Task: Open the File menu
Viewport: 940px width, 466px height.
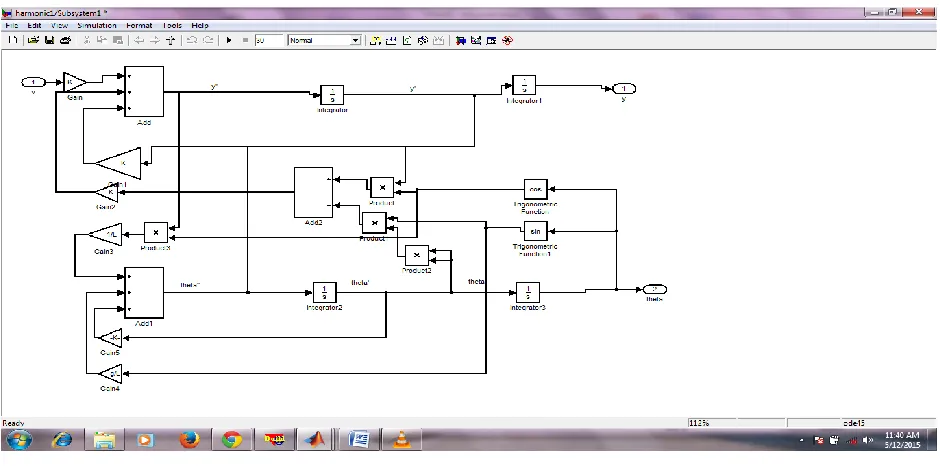Action: click(x=11, y=25)
